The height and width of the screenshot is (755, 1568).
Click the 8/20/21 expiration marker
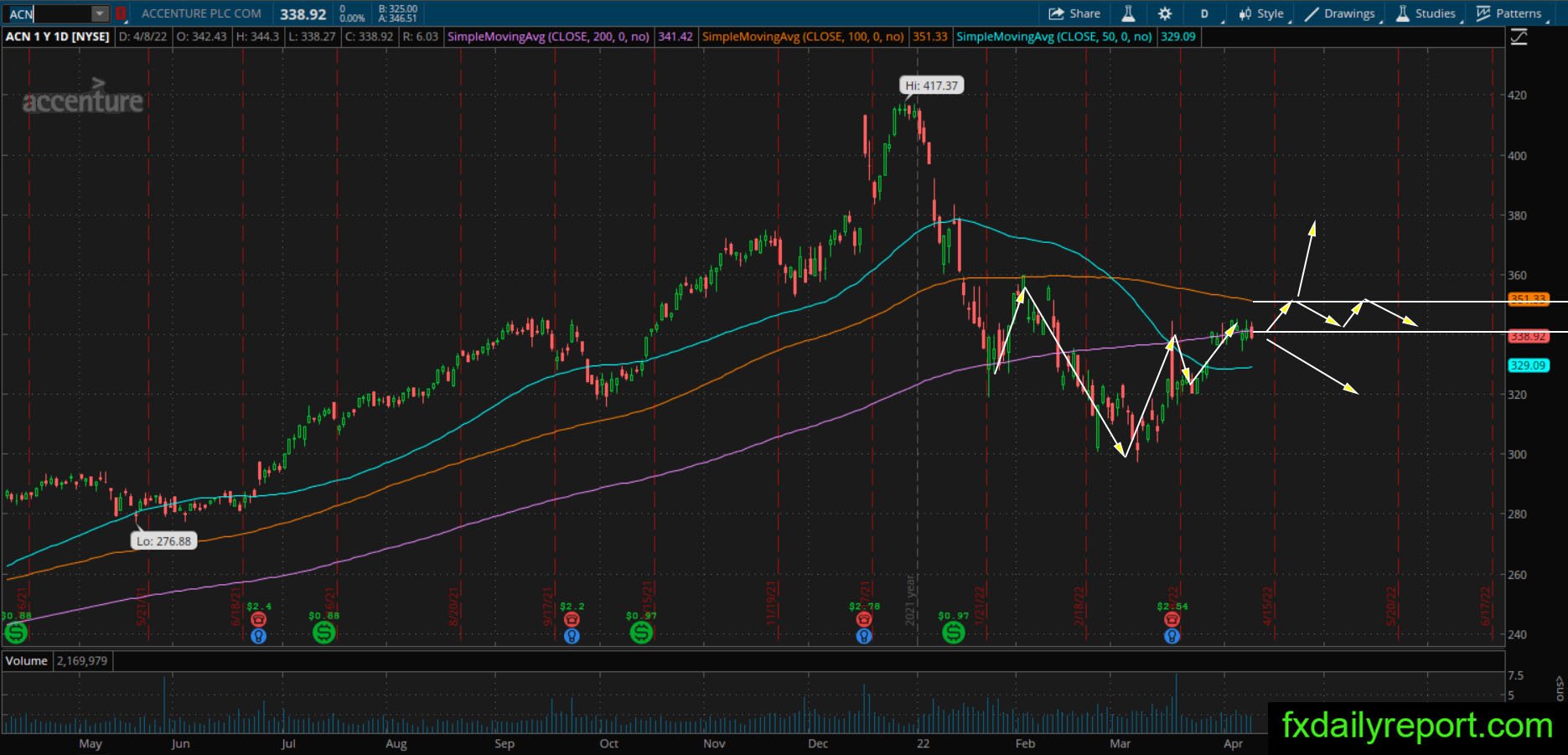pyautogui.click(x=453, y=607)
